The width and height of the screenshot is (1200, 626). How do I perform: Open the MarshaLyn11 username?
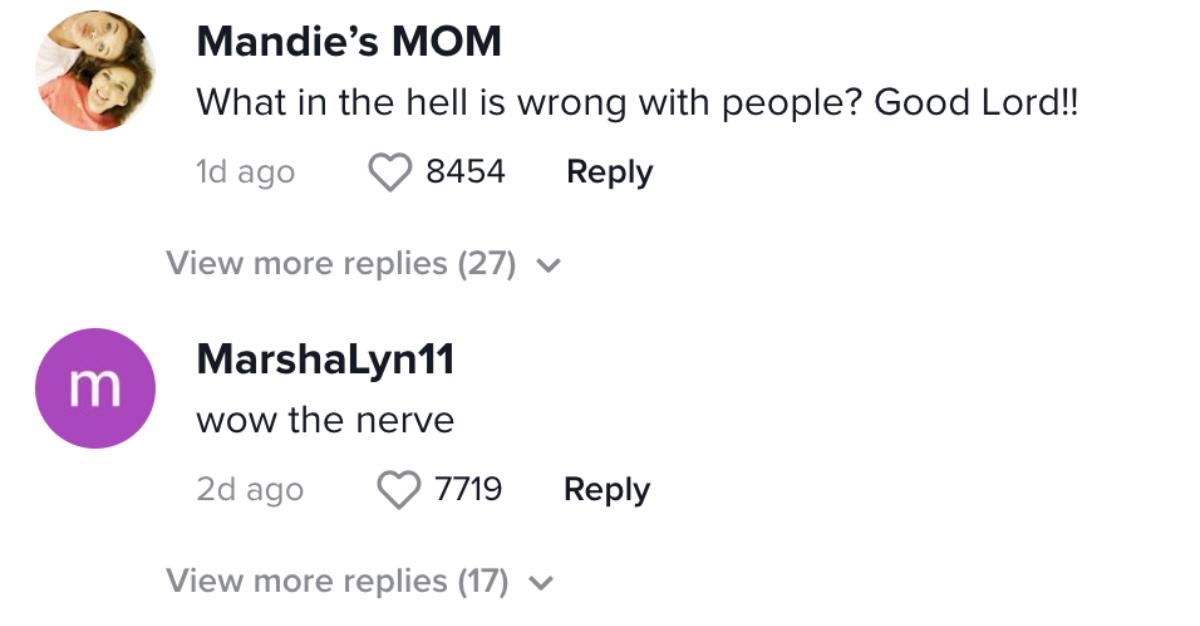[x=325, y=360]
